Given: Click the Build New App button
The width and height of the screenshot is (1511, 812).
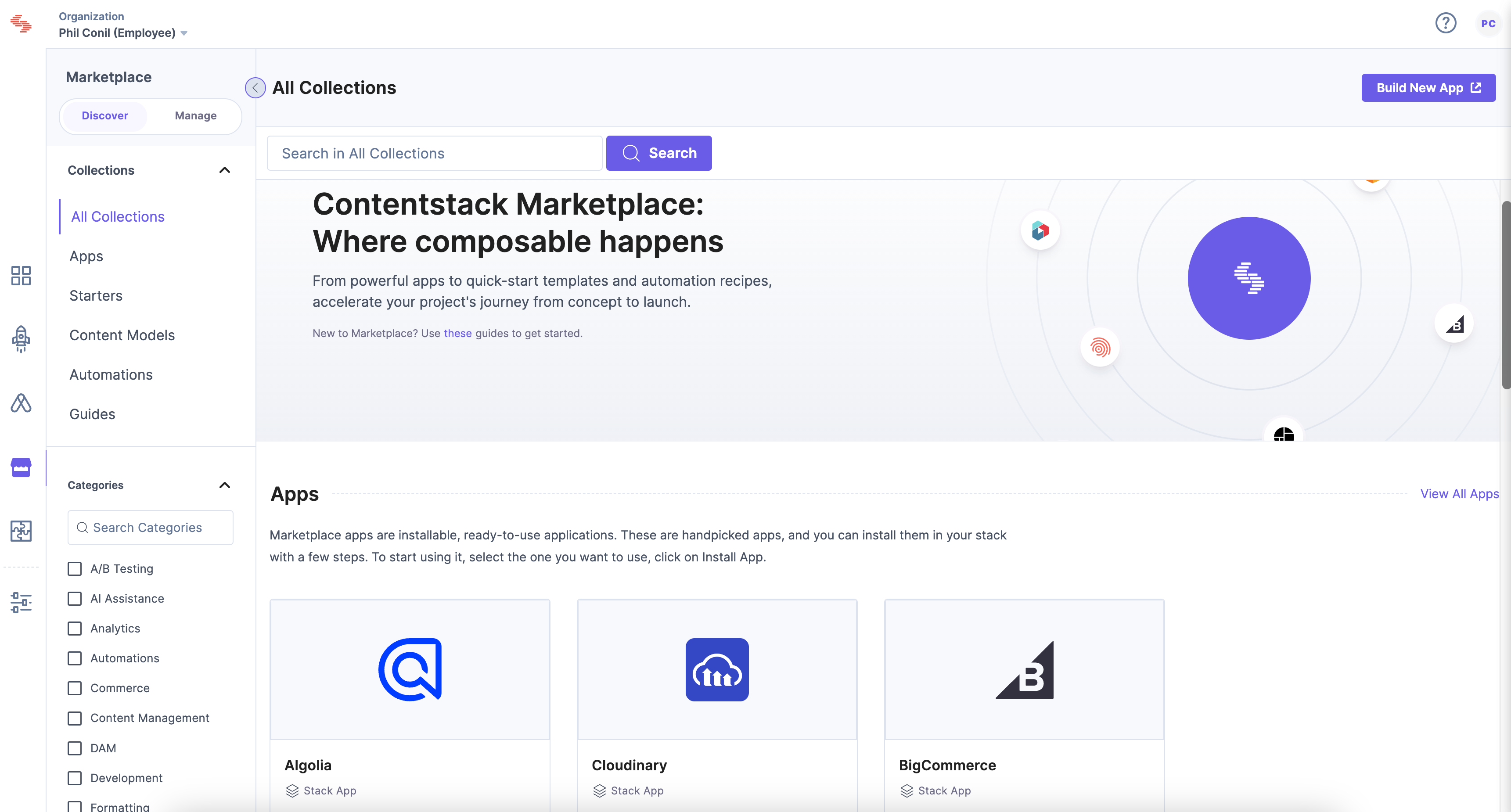Looking at the screenshot, I should [1428, 87].
